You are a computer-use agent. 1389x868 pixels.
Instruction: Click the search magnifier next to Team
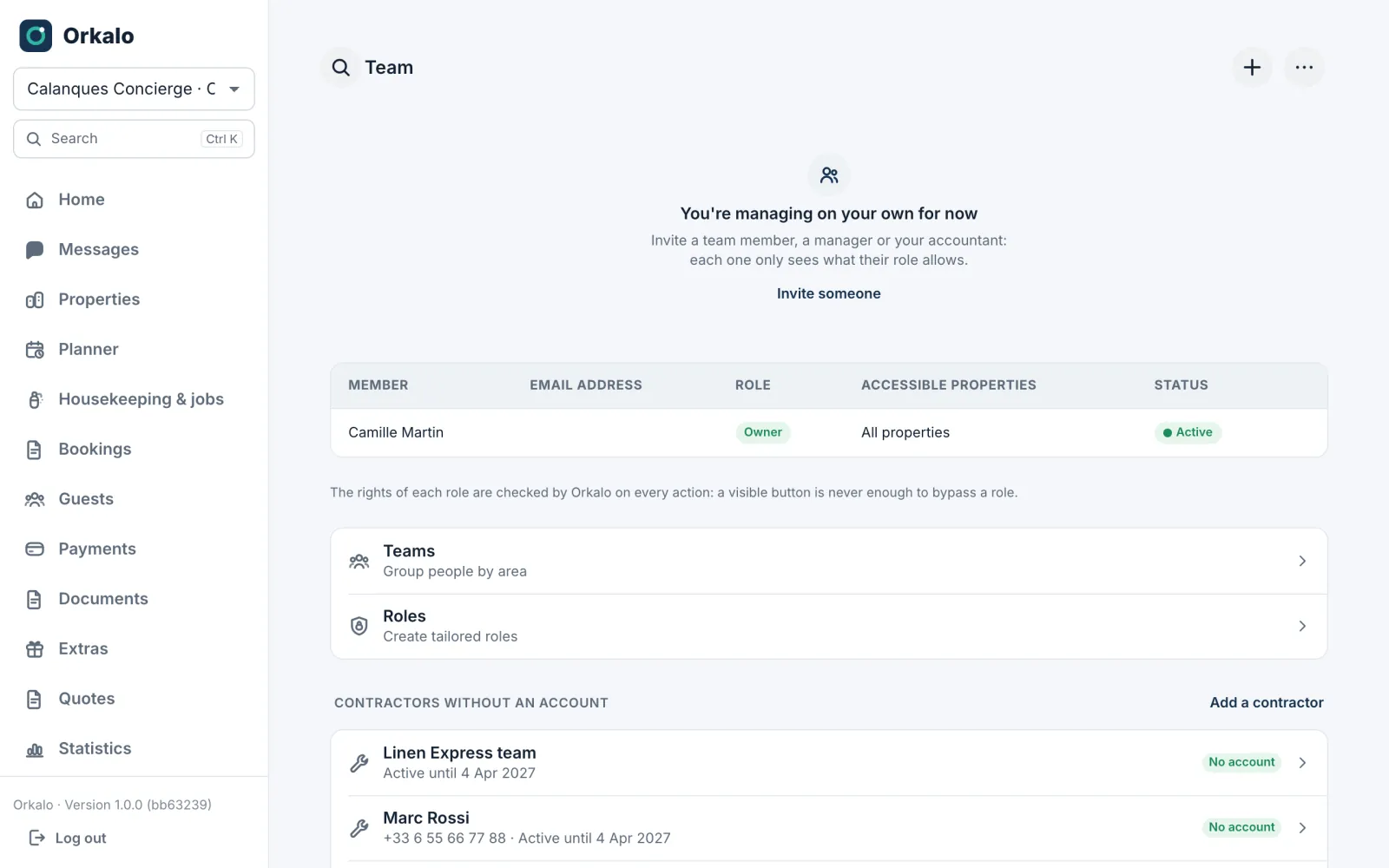(341, 68)
